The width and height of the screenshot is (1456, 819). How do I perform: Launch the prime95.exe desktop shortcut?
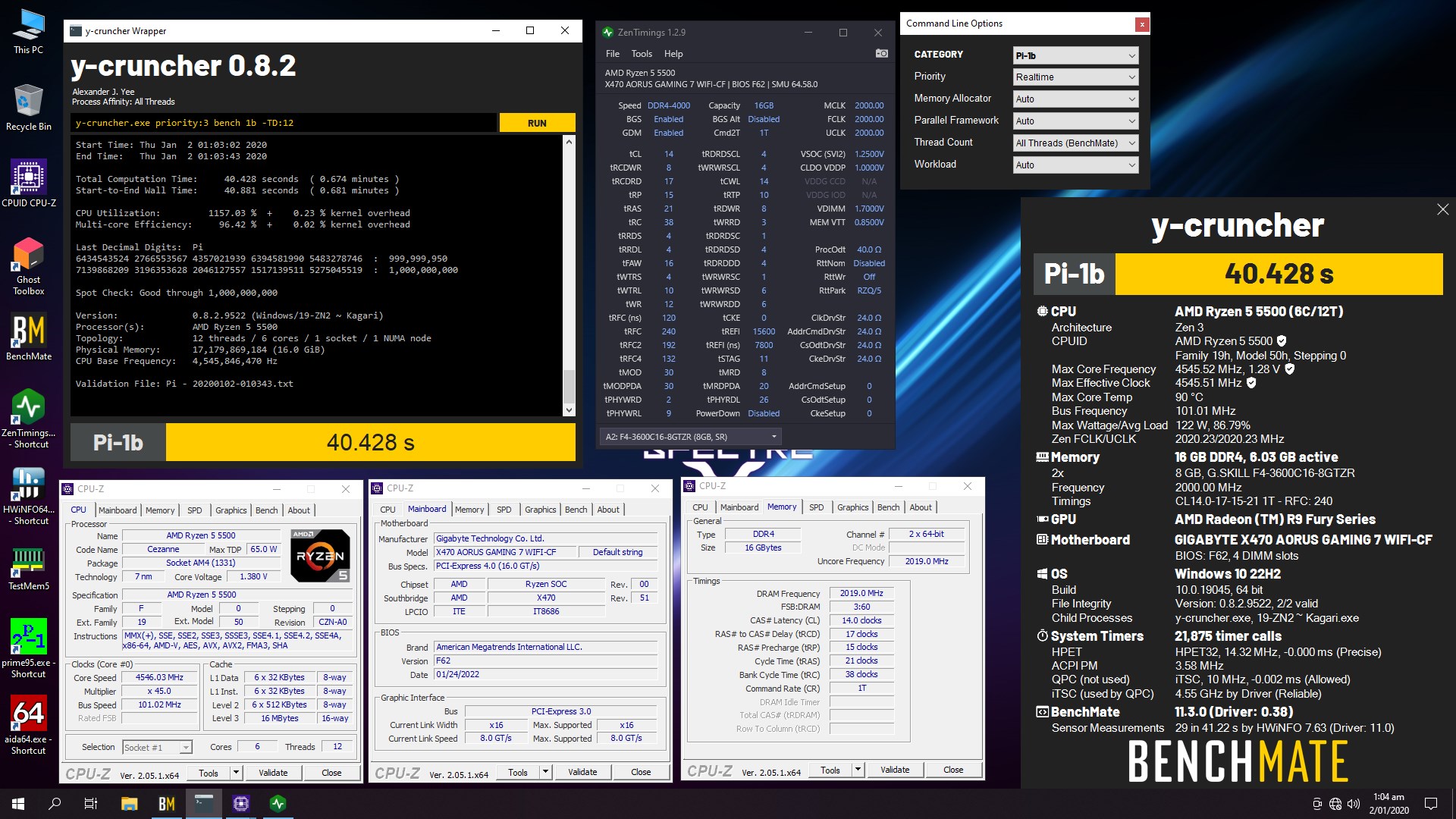click(29, 648)
